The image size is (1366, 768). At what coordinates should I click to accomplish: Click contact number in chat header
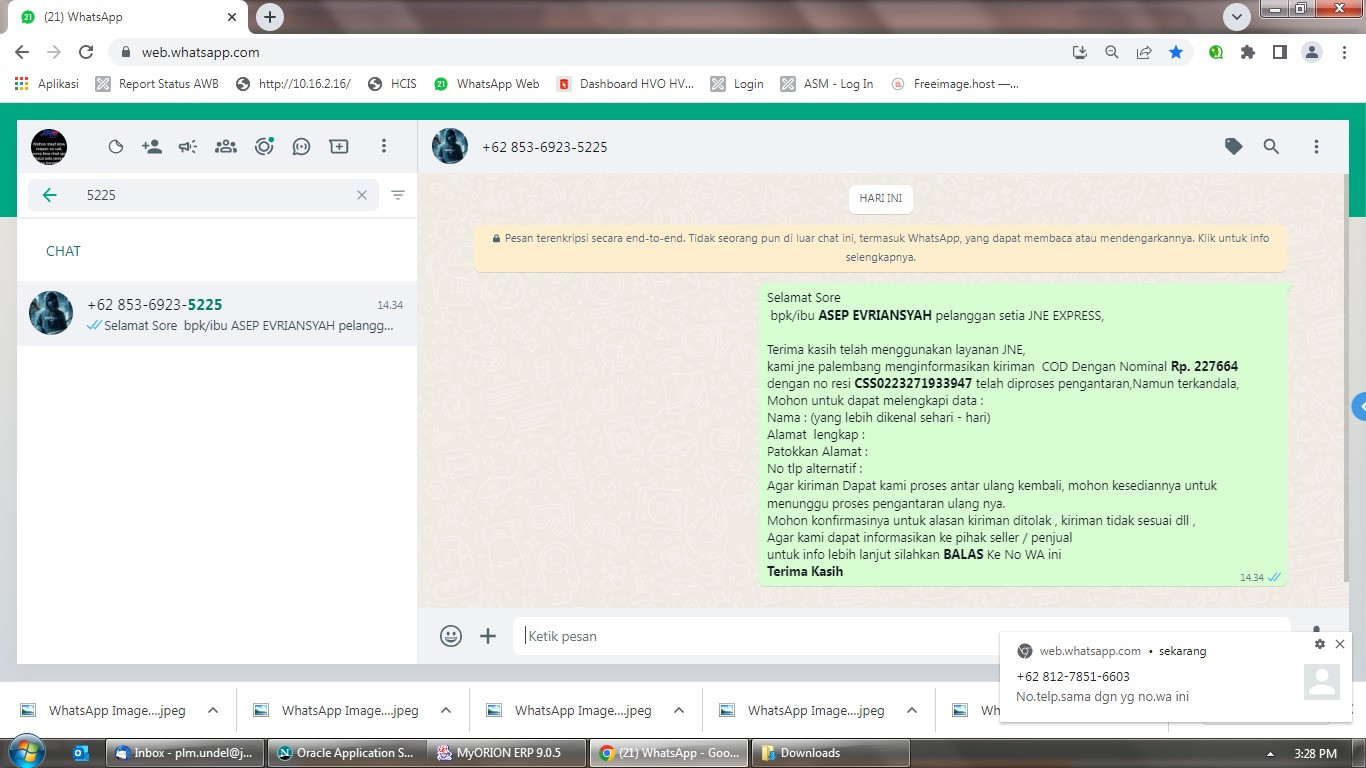tap(545, 147)
